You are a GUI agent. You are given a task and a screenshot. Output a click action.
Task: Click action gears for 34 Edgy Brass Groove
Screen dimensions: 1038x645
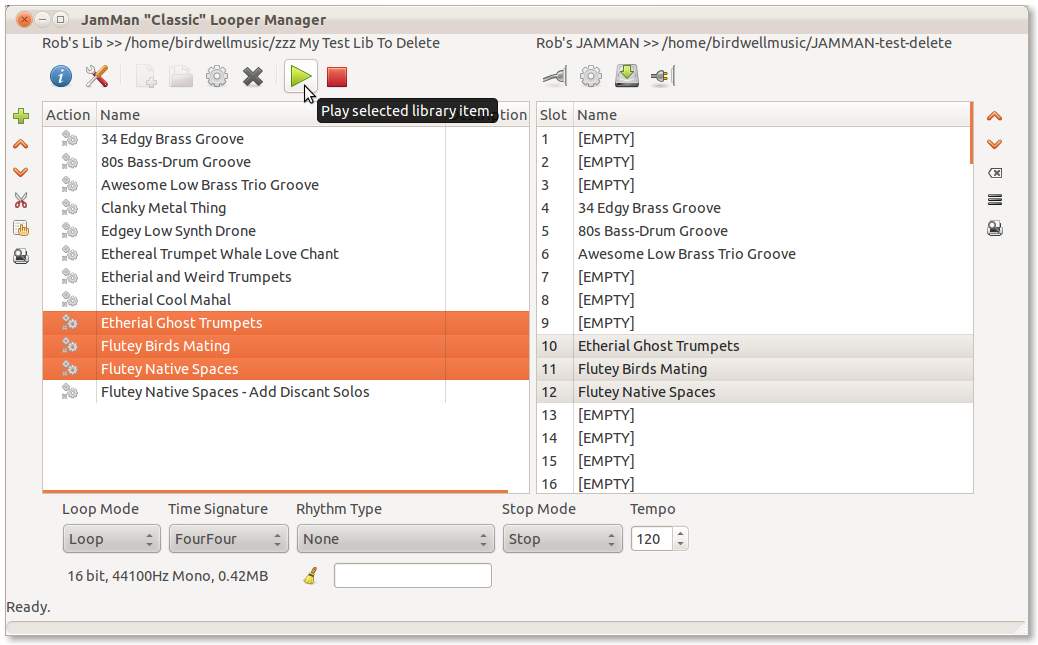coord(70,139)
